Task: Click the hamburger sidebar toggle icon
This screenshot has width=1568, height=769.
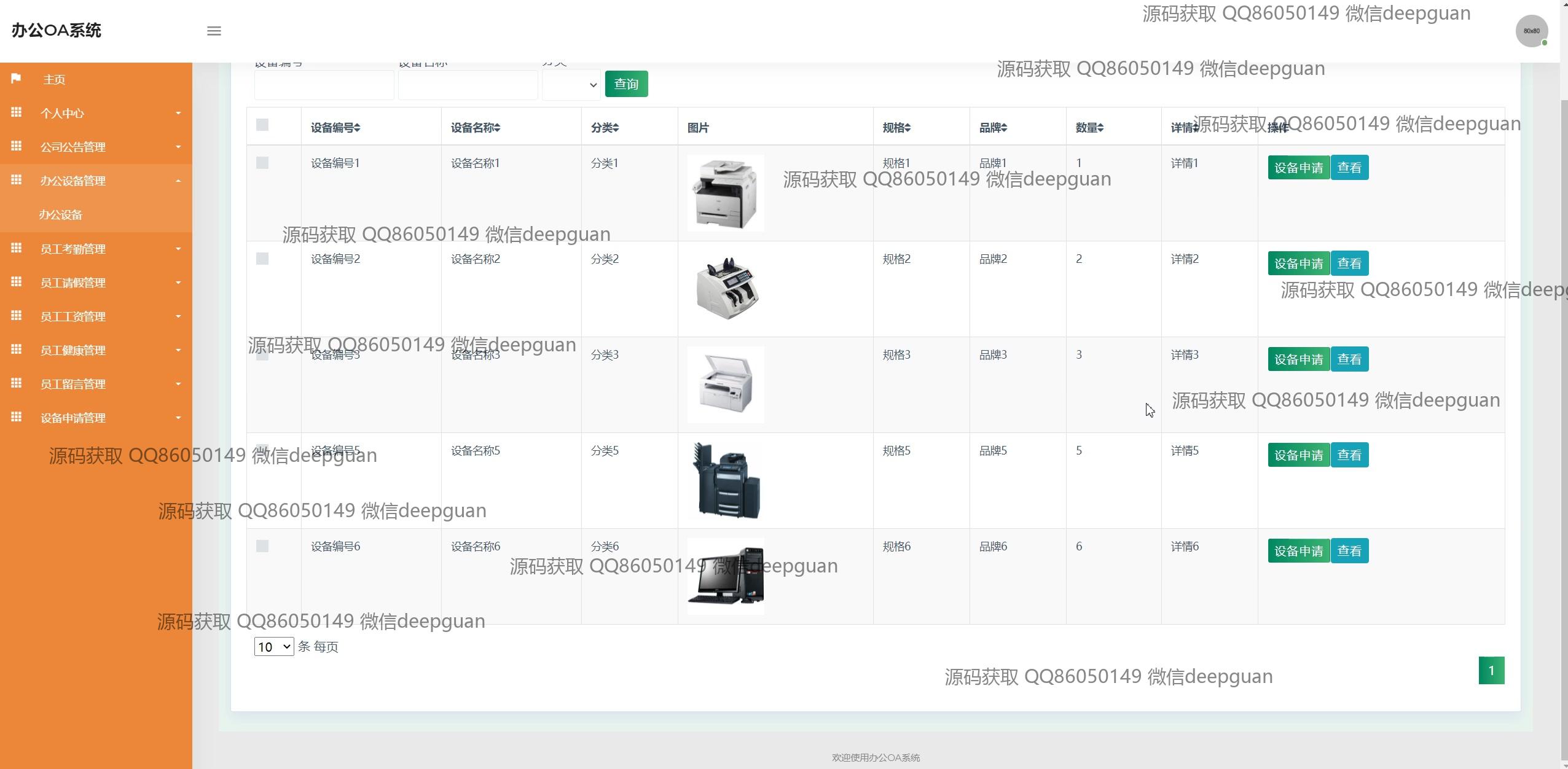Action: 214,31
